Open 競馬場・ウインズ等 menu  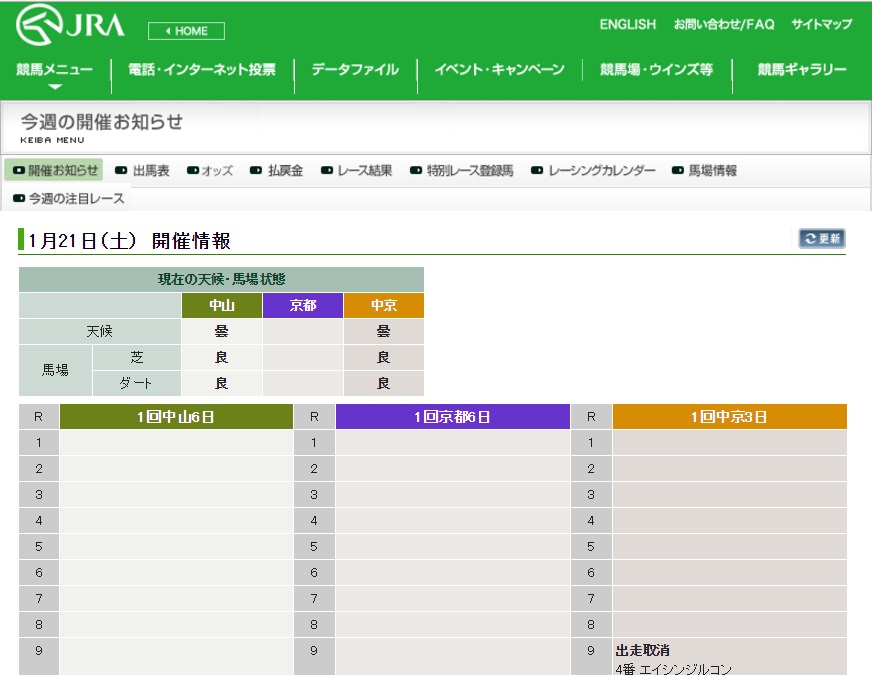656,70
